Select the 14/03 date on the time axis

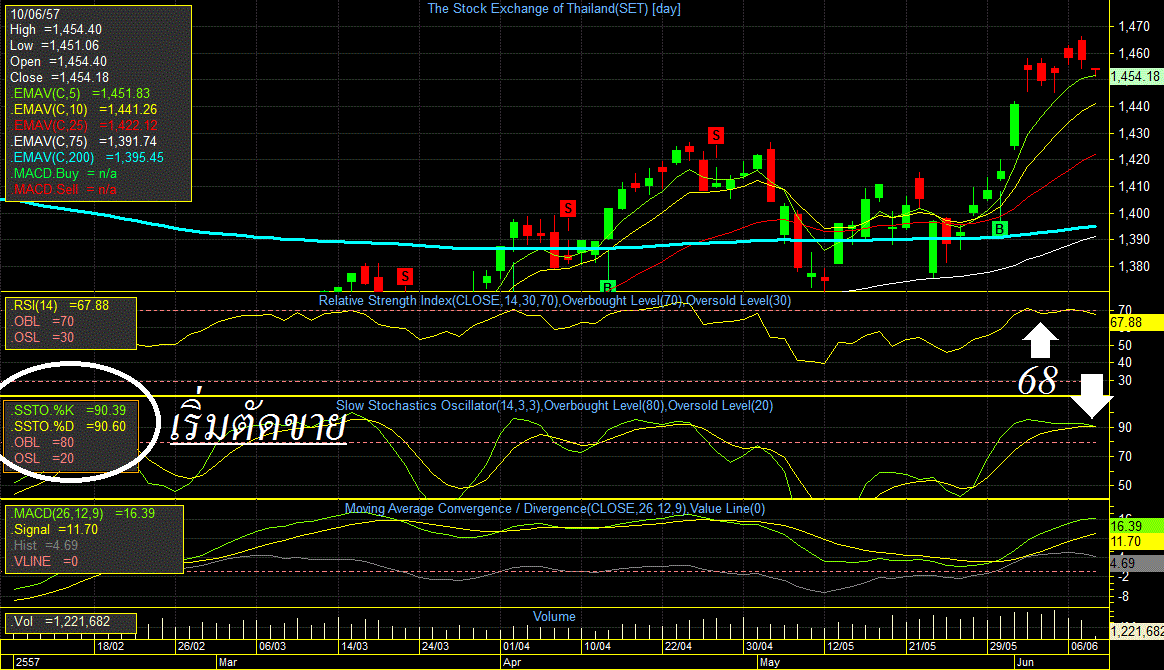point(354,646)
